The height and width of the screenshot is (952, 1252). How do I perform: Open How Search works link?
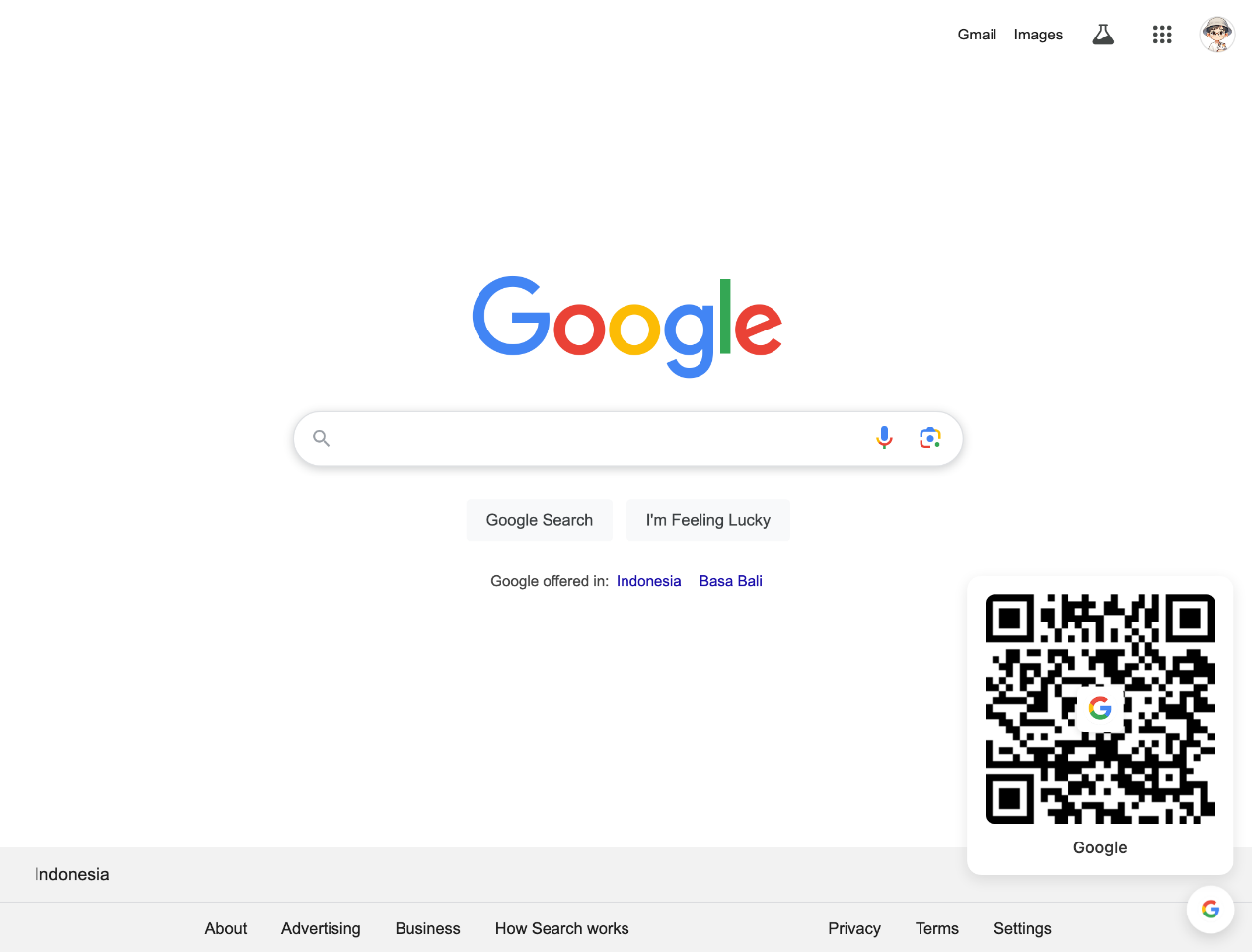point(561,928)
